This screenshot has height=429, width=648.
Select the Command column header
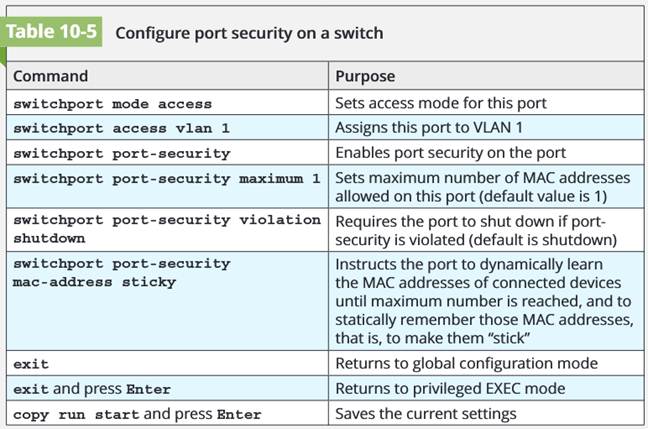[50, 76]
